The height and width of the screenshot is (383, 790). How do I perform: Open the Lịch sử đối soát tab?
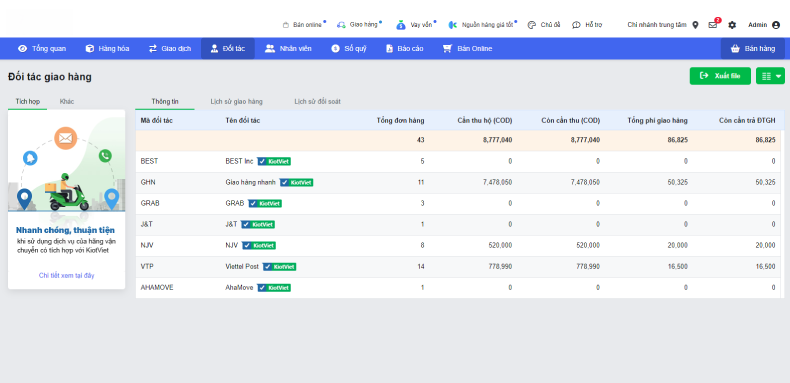(317, 101)
